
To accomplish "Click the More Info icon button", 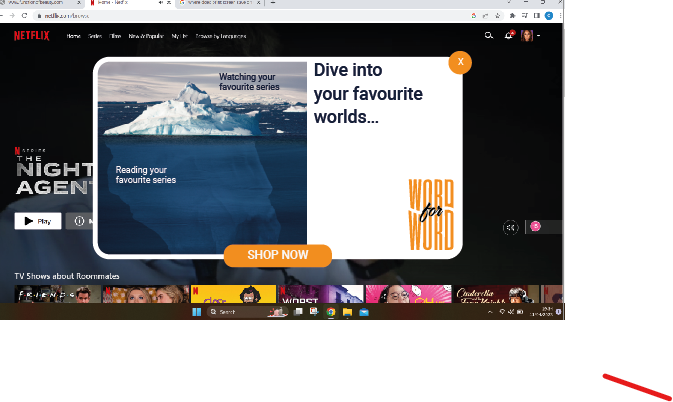I will tap(79, 221).
